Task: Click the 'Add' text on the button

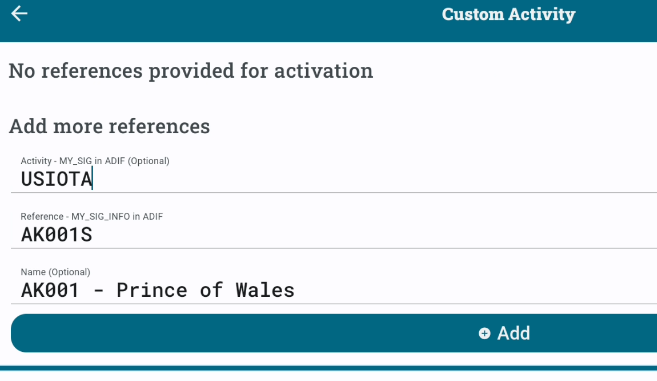Action: click(513, 334)
